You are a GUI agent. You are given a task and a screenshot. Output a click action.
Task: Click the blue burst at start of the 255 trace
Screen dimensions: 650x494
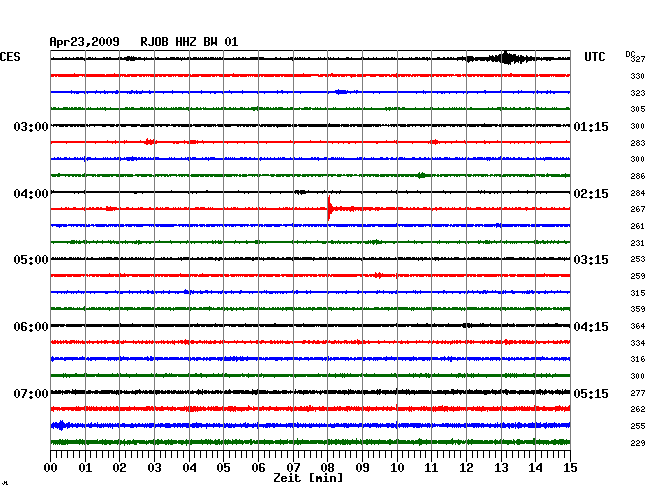click(x=60, y=425)
